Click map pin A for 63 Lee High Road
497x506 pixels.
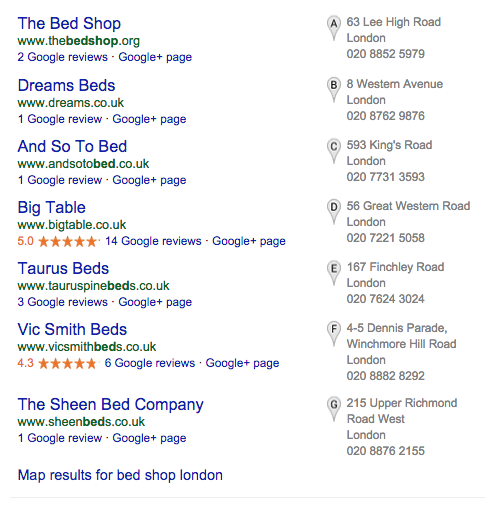(x=333, y=28)
